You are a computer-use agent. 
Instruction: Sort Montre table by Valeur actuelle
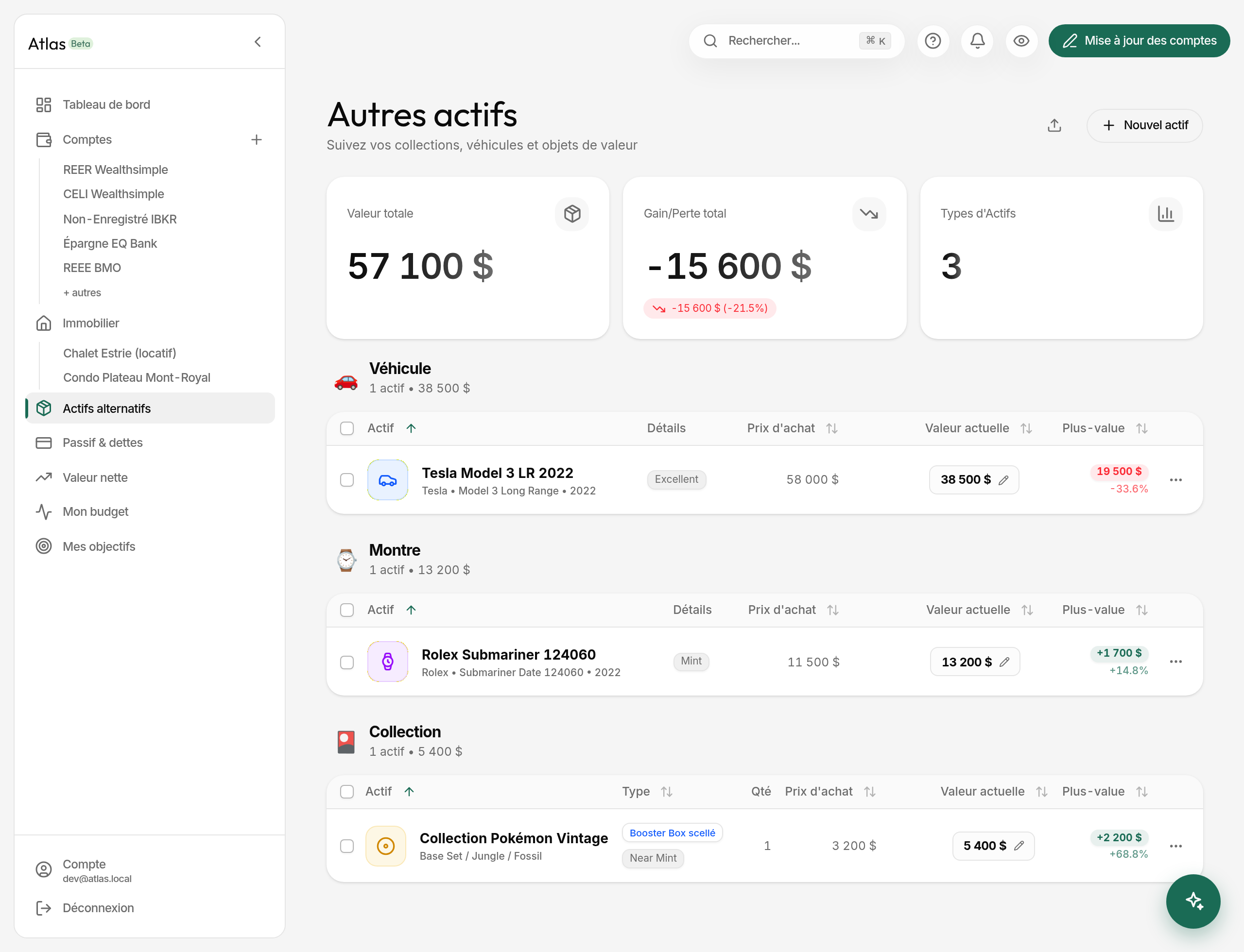click(x=979, y=610)
